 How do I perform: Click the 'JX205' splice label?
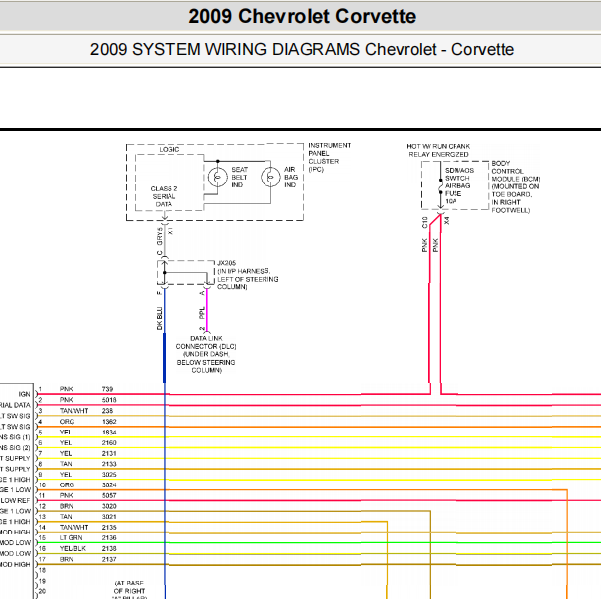(227, 263)
